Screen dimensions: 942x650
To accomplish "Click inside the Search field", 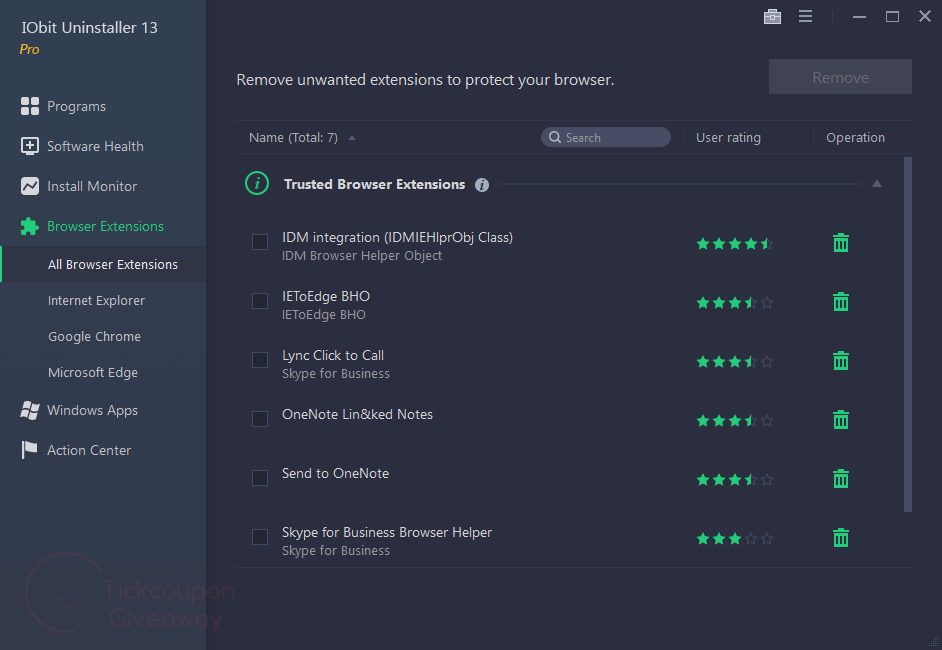I will (606, 137).
